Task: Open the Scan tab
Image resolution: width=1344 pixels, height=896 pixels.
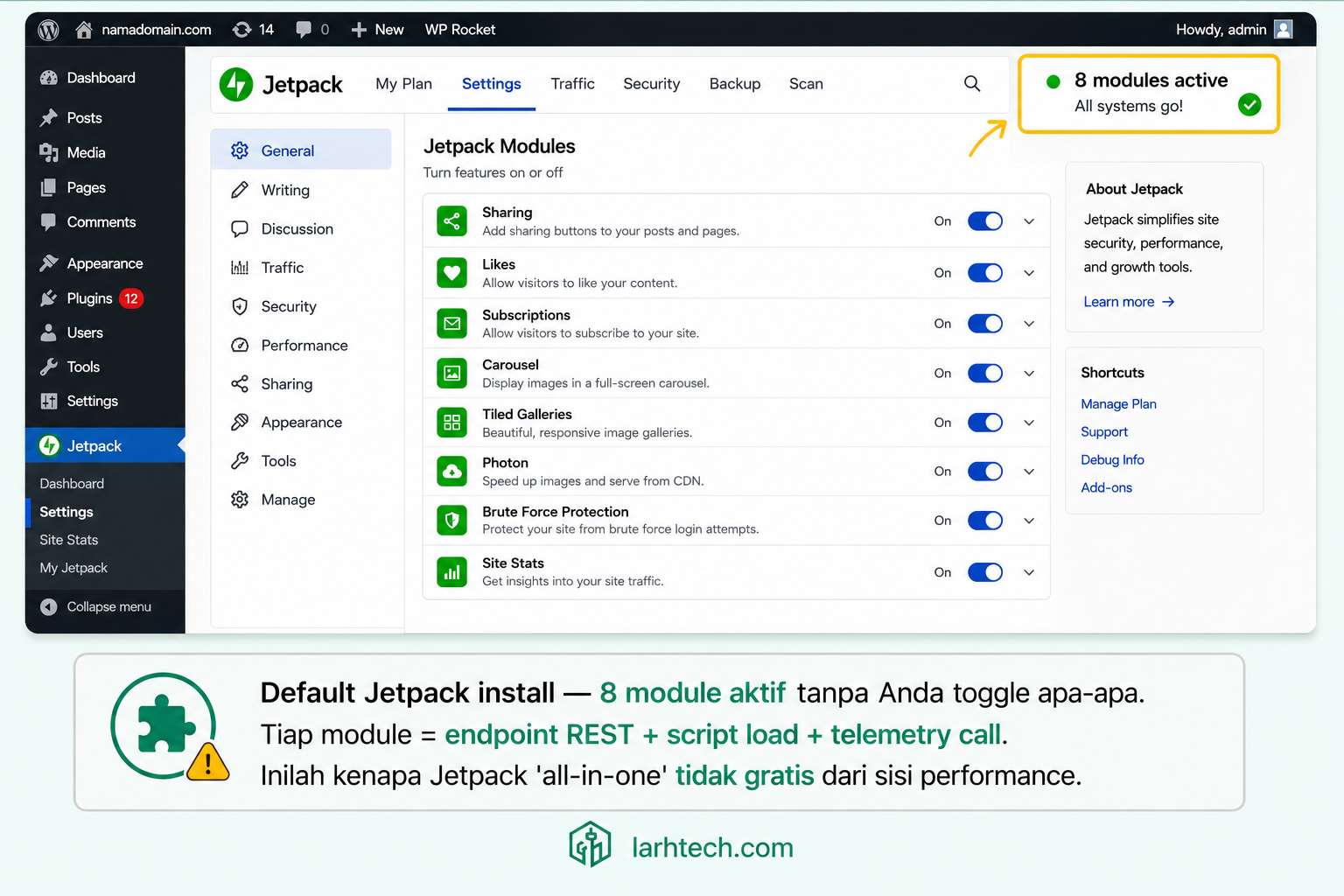Action: [806, 84]
